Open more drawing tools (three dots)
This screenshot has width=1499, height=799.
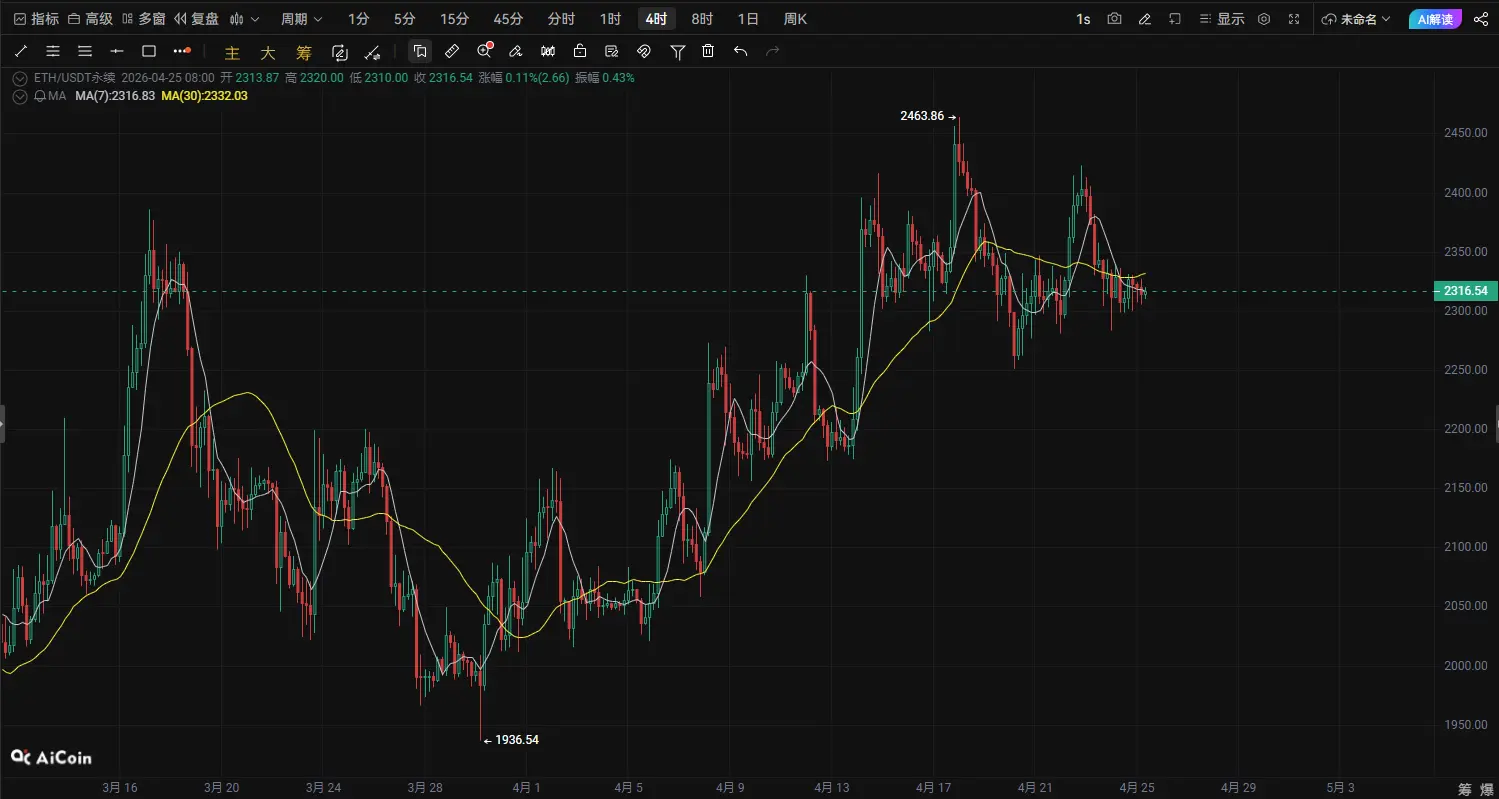181,51
